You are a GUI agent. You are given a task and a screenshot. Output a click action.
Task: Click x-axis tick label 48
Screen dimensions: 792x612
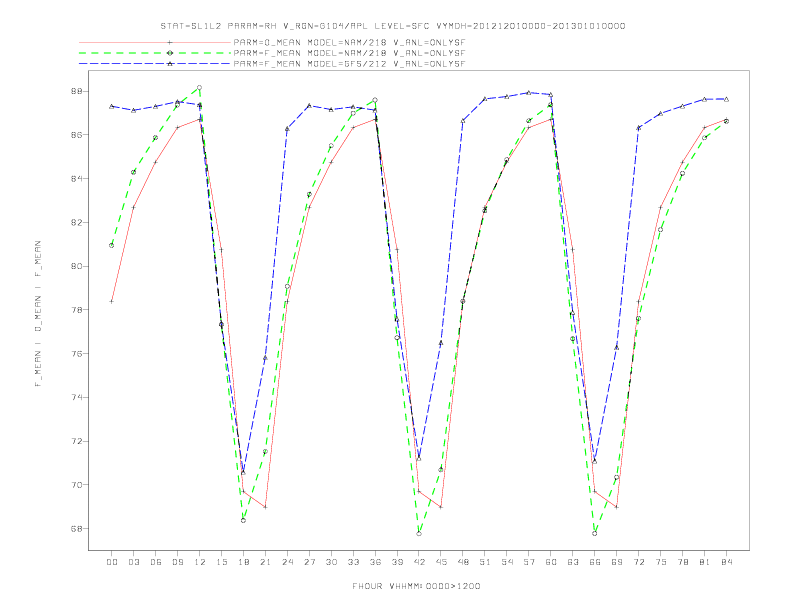(x=463, y=562)
